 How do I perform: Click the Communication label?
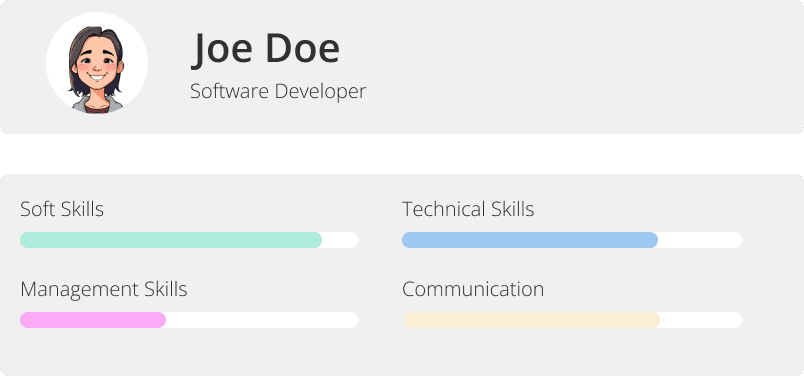(x=473, y=289)
